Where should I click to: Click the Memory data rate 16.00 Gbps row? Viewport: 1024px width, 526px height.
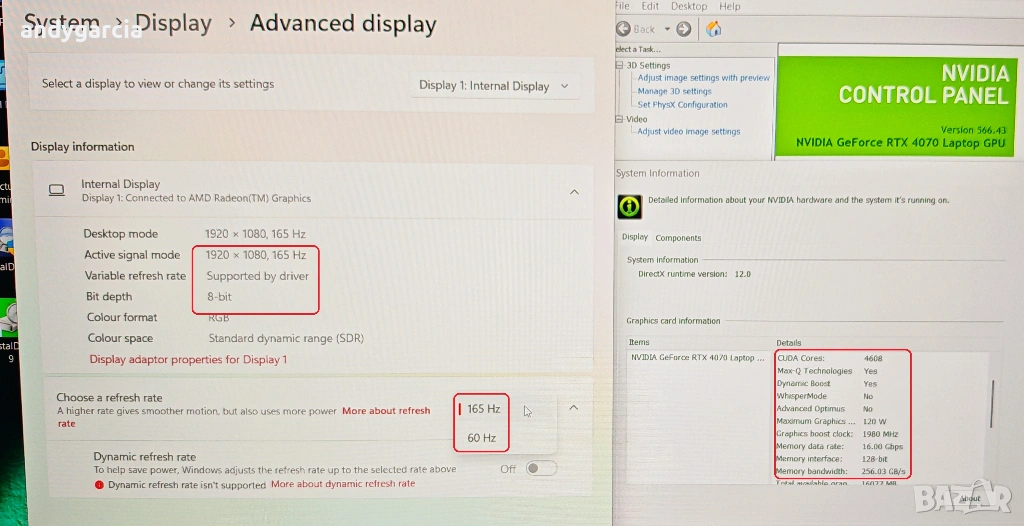coord(840,446)
